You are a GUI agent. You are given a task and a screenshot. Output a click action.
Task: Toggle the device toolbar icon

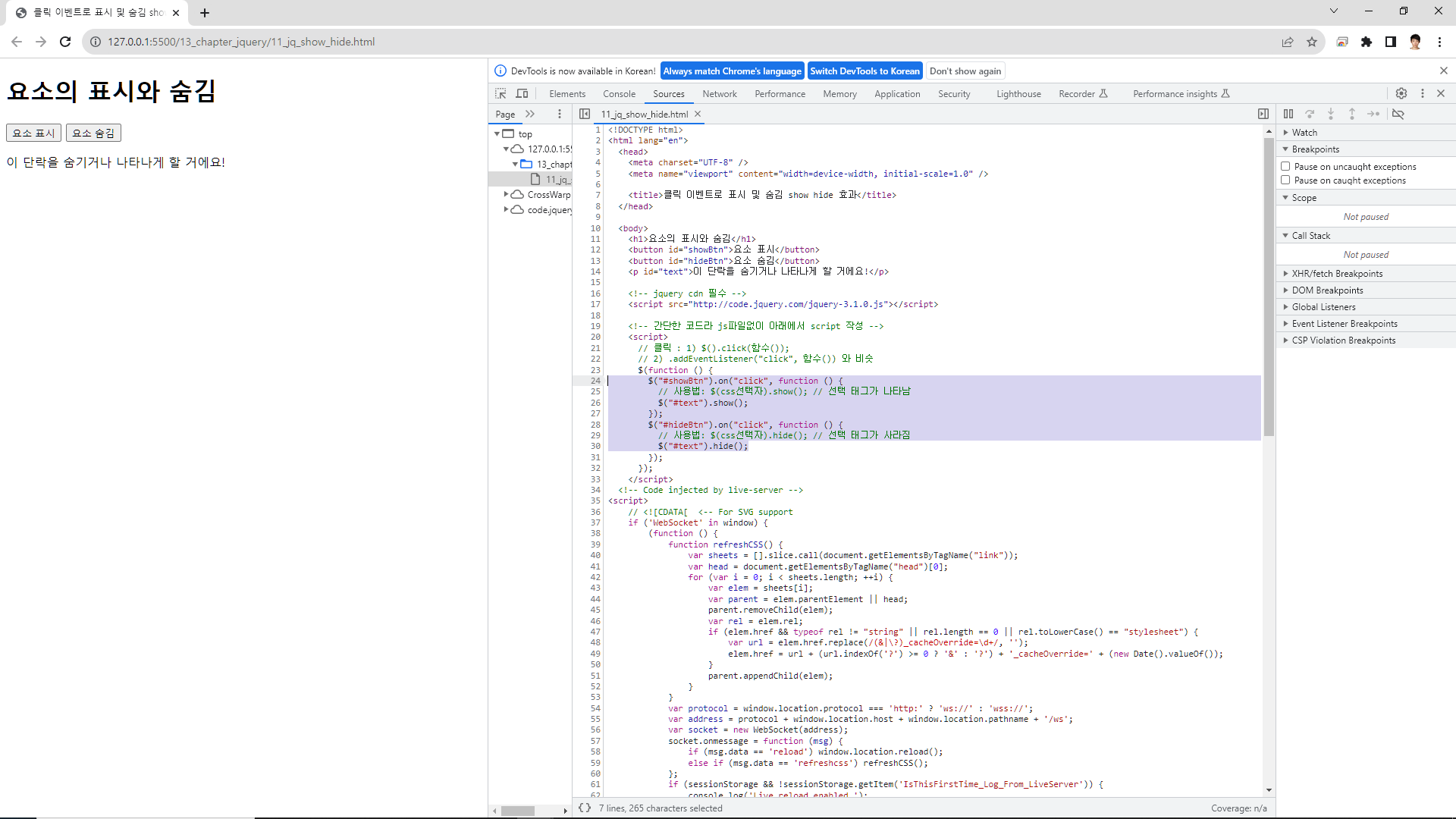522,93
